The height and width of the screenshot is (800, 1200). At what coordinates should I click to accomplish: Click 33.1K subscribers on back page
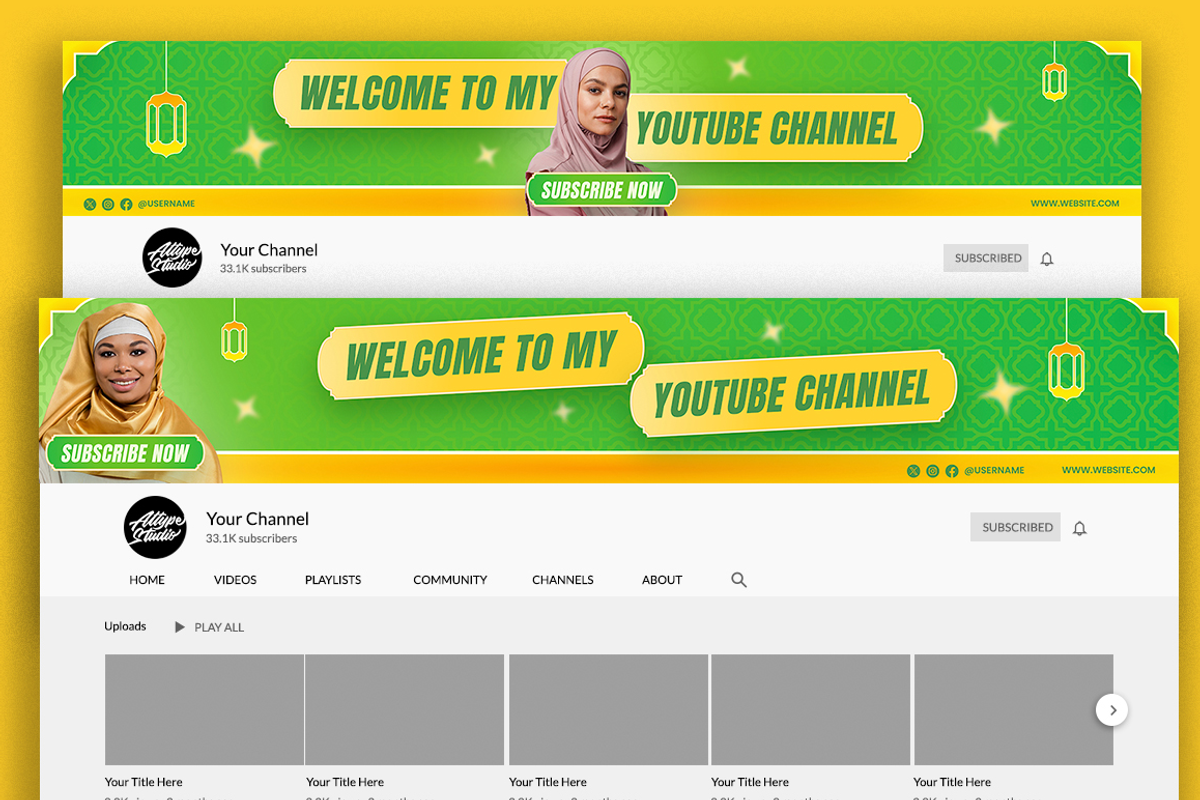[263, 269]
